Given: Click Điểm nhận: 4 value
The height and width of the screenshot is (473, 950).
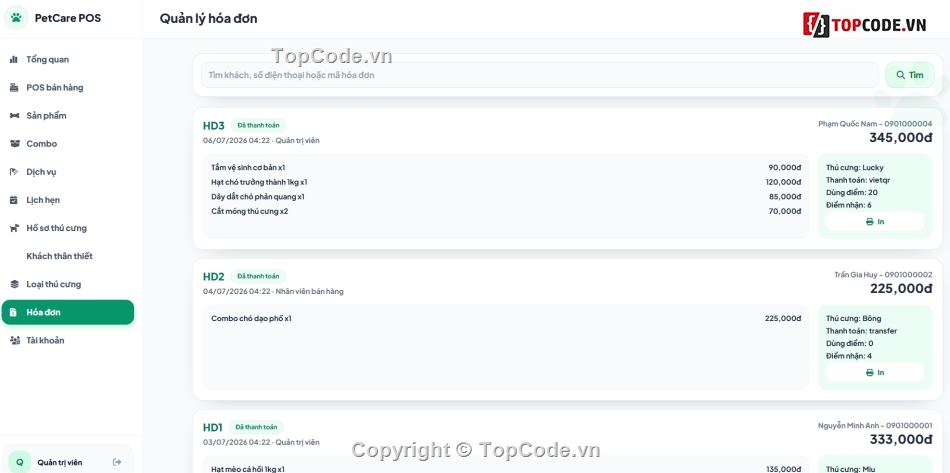Looking at the screenshot, I should [849, 356].
